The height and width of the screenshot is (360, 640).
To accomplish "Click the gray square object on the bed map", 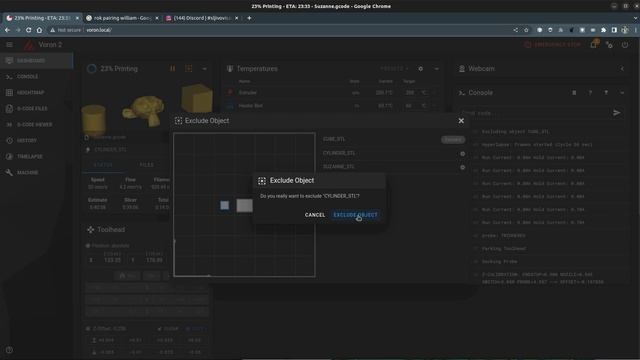I will (x=244, y=205).
